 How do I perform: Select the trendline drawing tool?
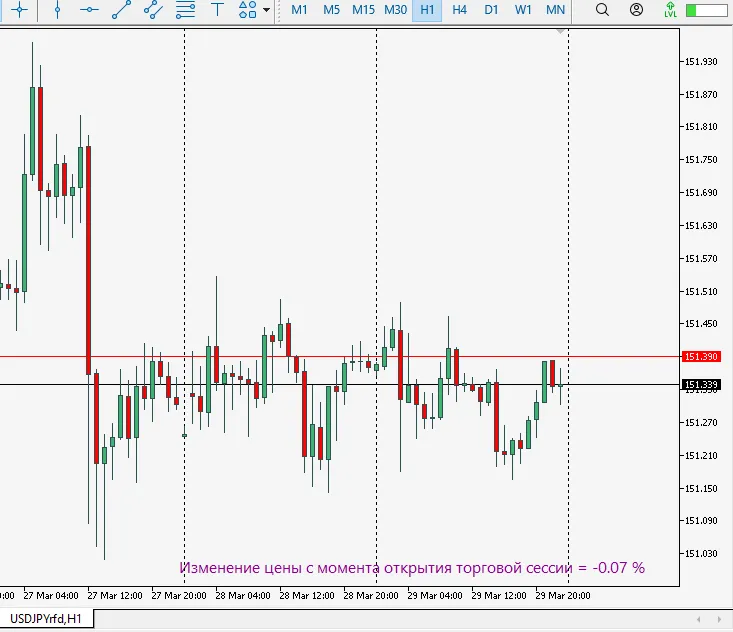pos(121,10)
